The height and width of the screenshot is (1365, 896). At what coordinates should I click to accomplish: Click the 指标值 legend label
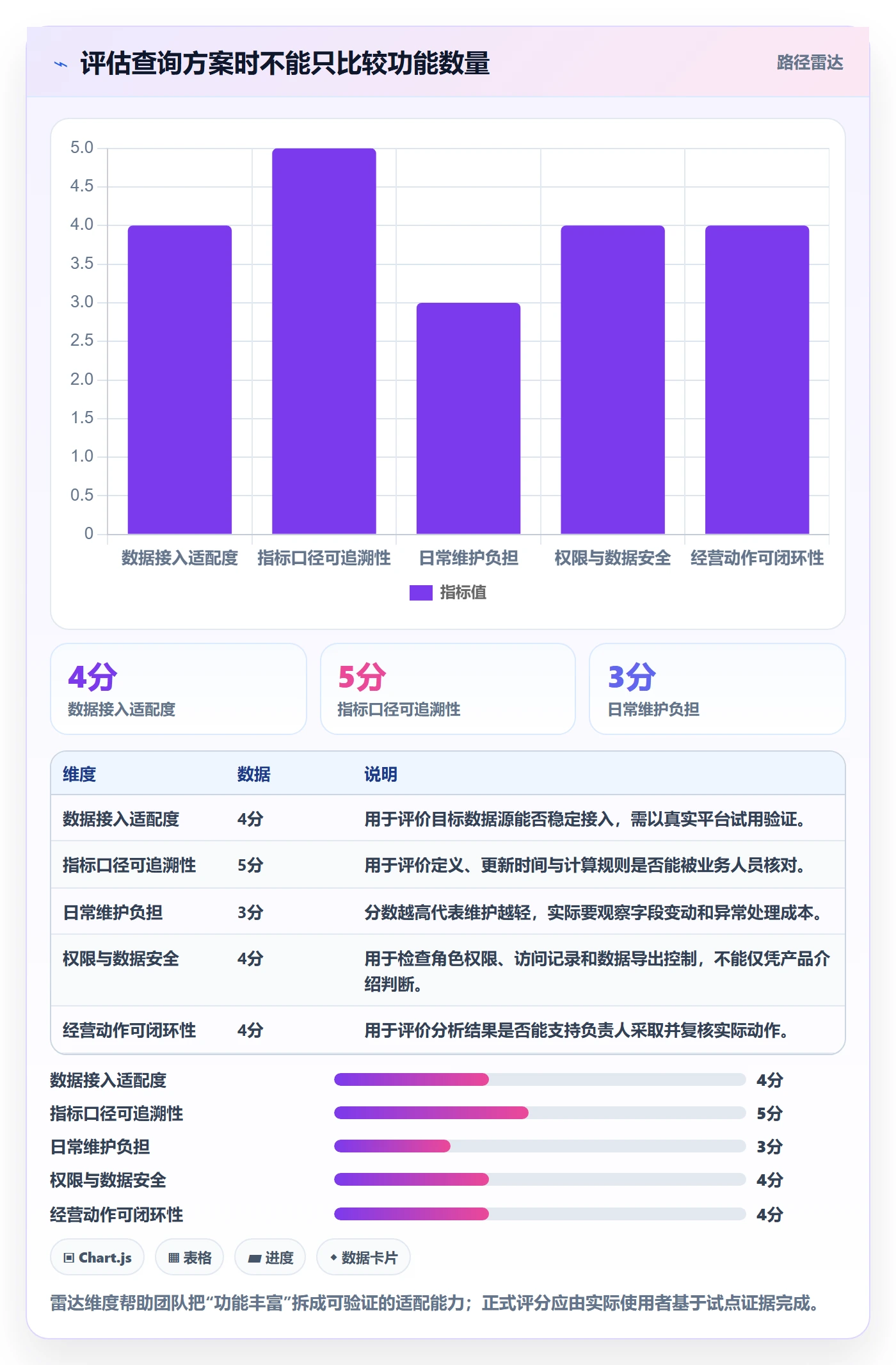[x=463, y=593]
